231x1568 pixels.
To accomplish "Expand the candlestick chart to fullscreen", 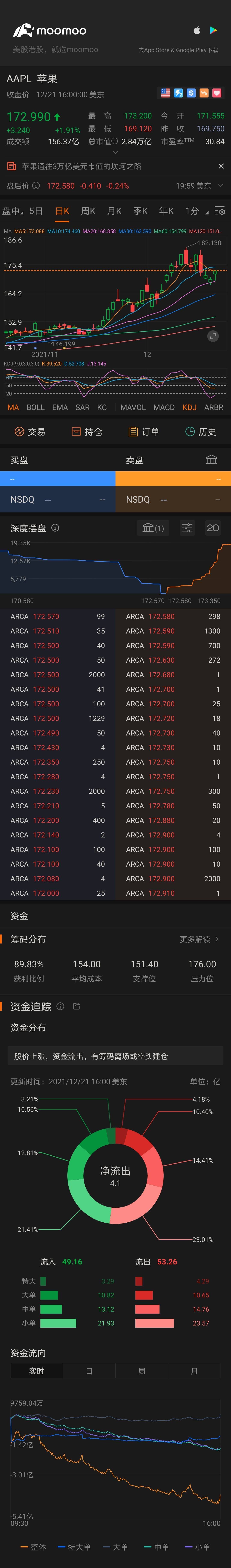I will pos(212,336).
